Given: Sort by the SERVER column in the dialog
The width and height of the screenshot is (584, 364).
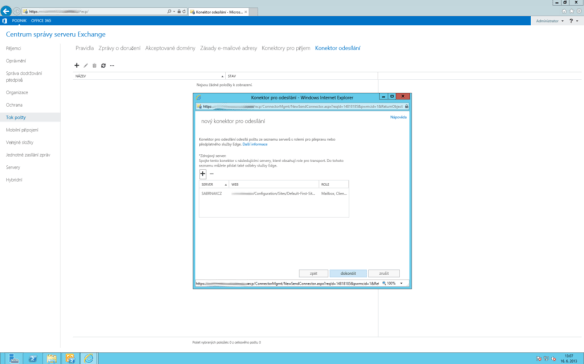Looking at the screenshot, I should point(214,184).
